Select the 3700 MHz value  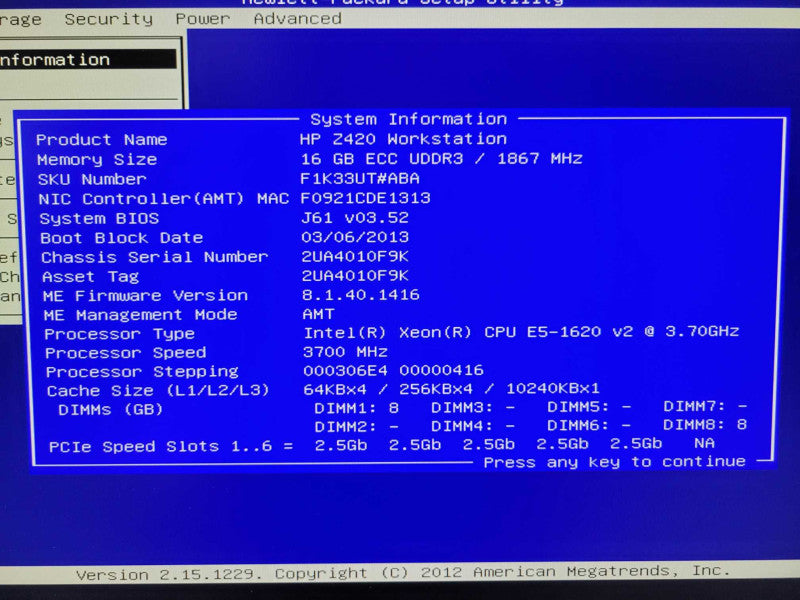coord(345,352)
